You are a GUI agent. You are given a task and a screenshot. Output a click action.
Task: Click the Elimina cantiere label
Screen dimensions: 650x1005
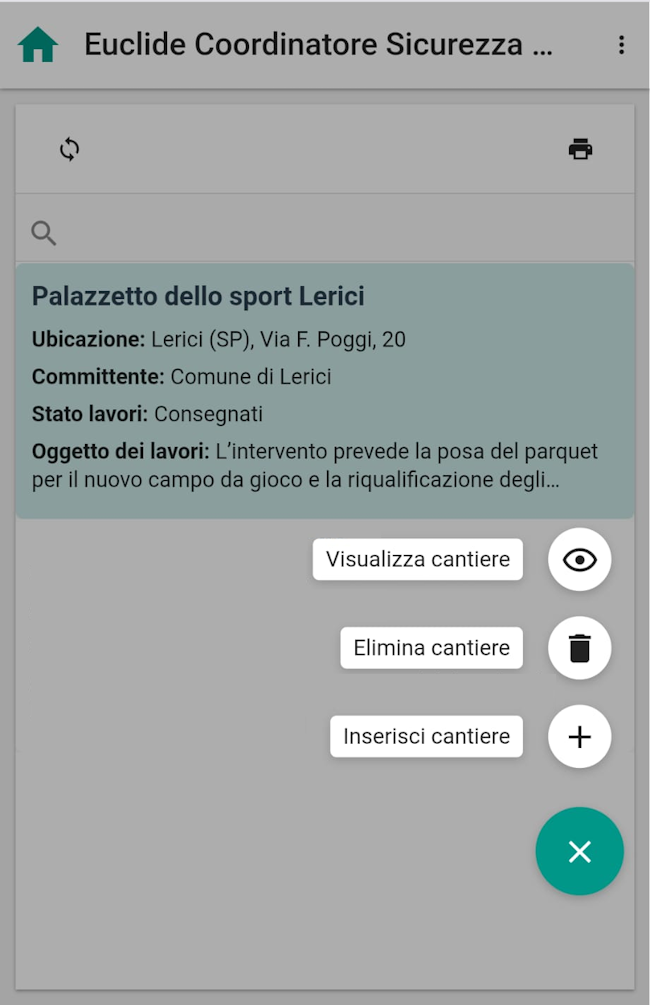click(431, 648)
